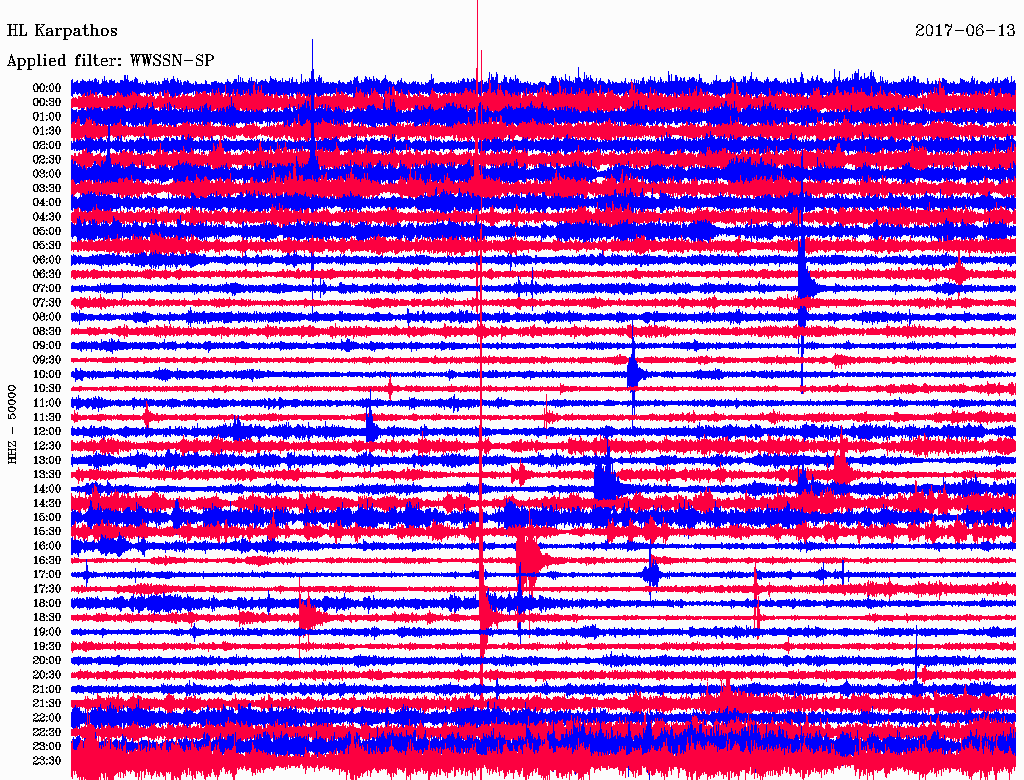Select the 06:00 time label
Viewport: 1024px width, 780px height.
47,260
